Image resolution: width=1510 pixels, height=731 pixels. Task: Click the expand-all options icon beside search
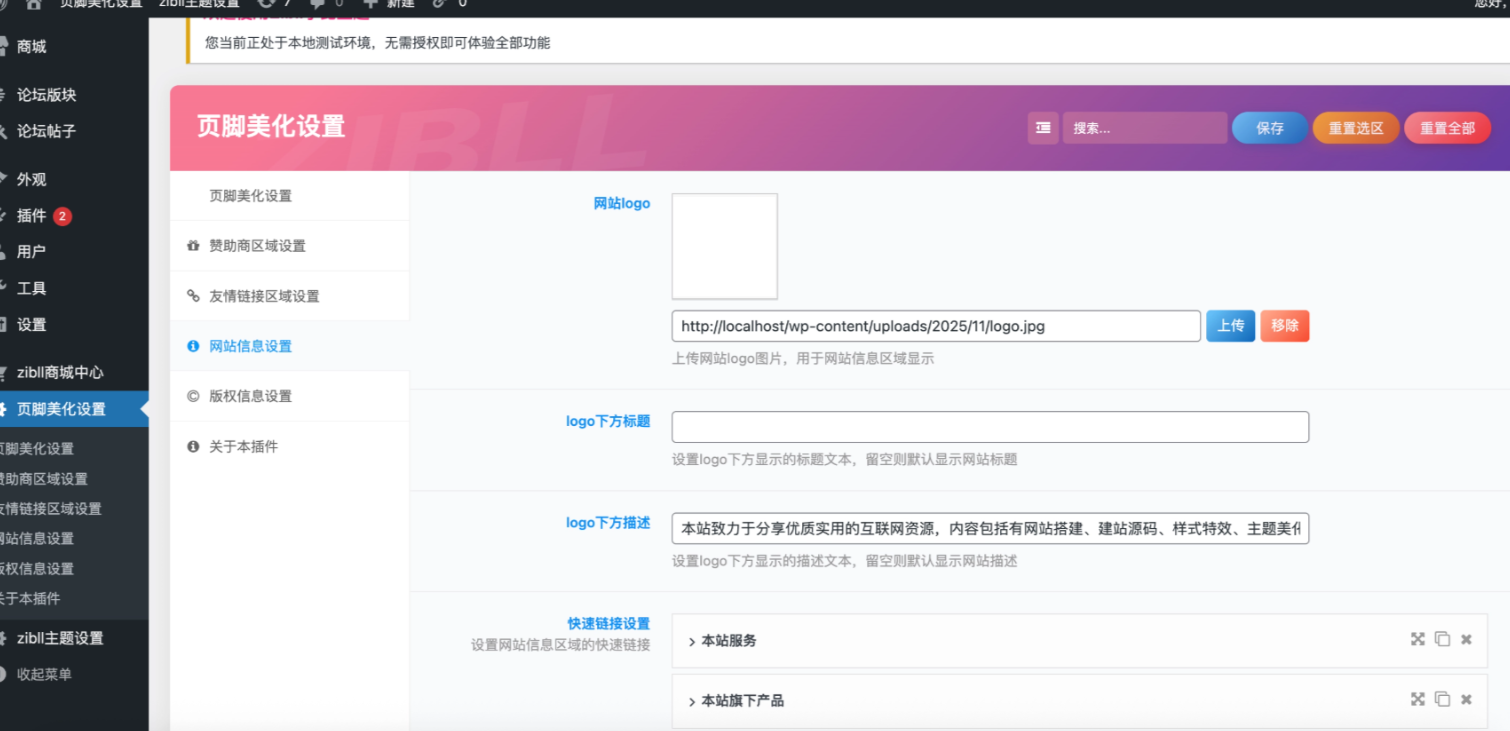(x=1043, y=128)
